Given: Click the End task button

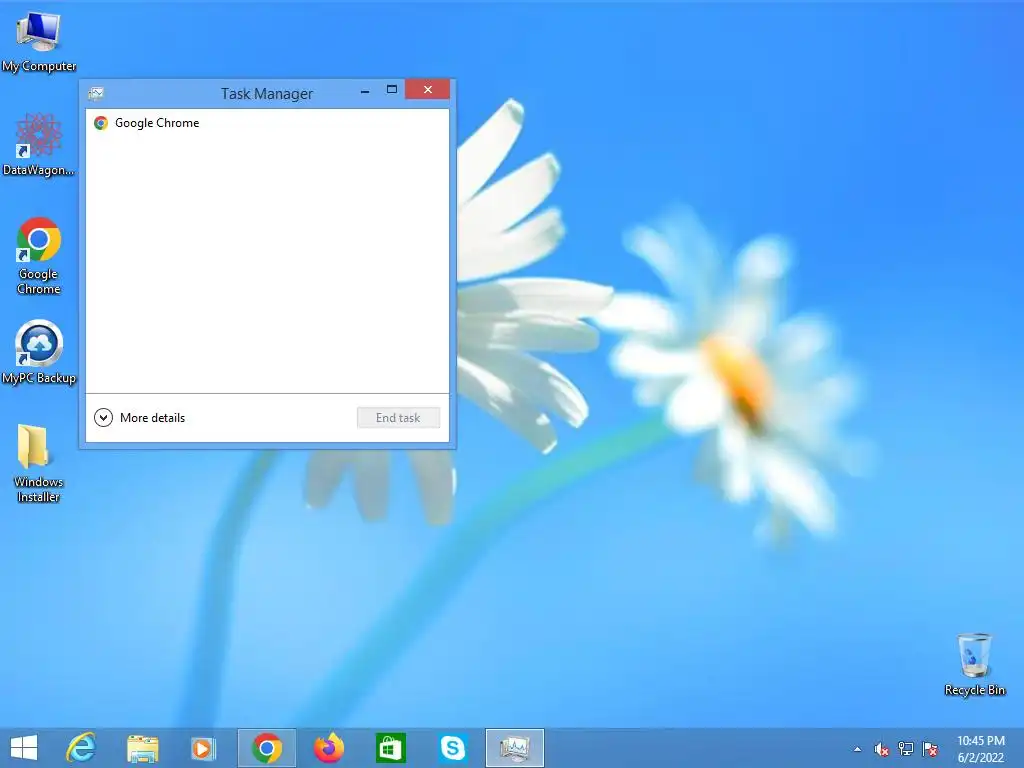Looking at the screenshot, I should (x=398, y=417).
